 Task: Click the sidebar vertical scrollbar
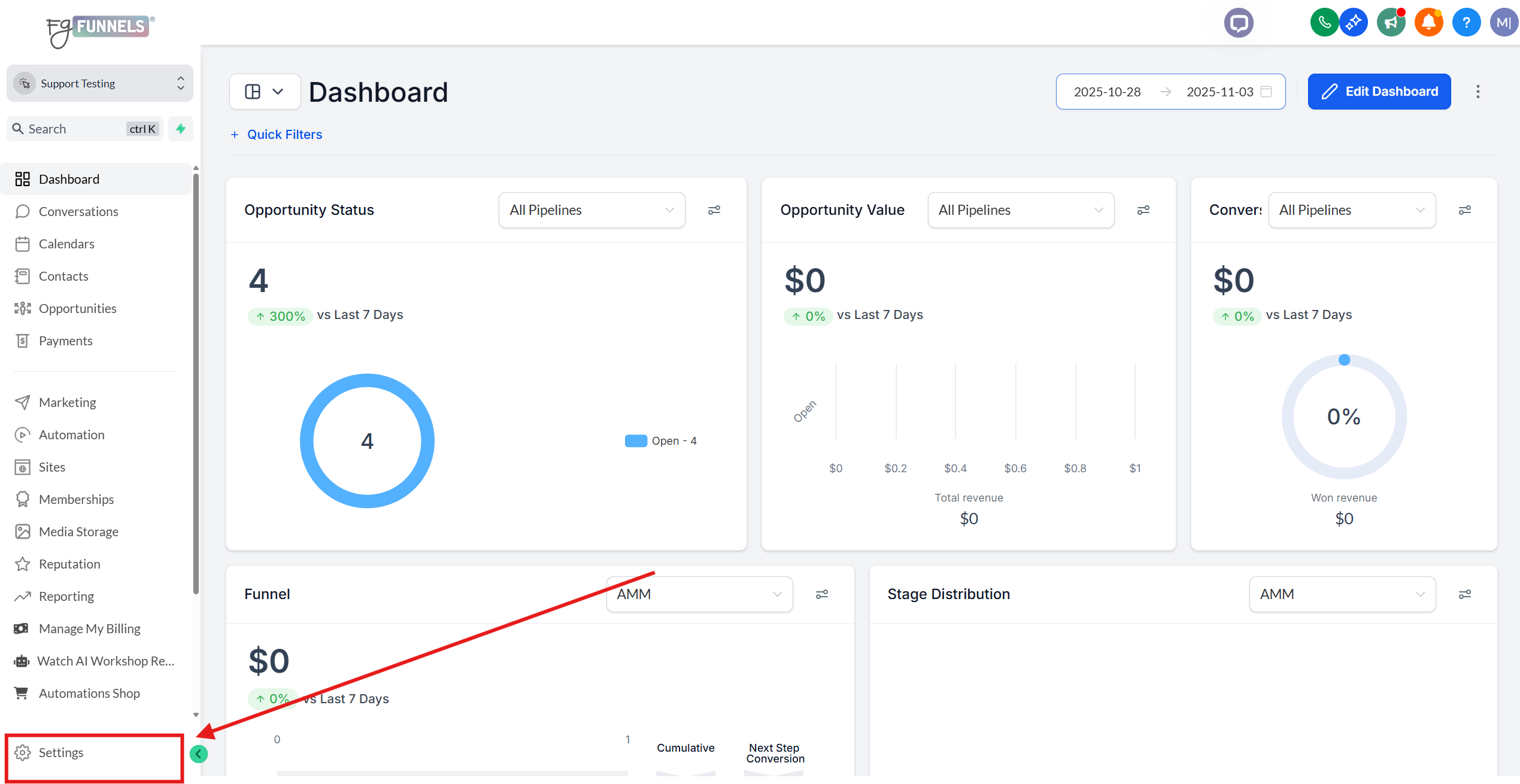196,383
